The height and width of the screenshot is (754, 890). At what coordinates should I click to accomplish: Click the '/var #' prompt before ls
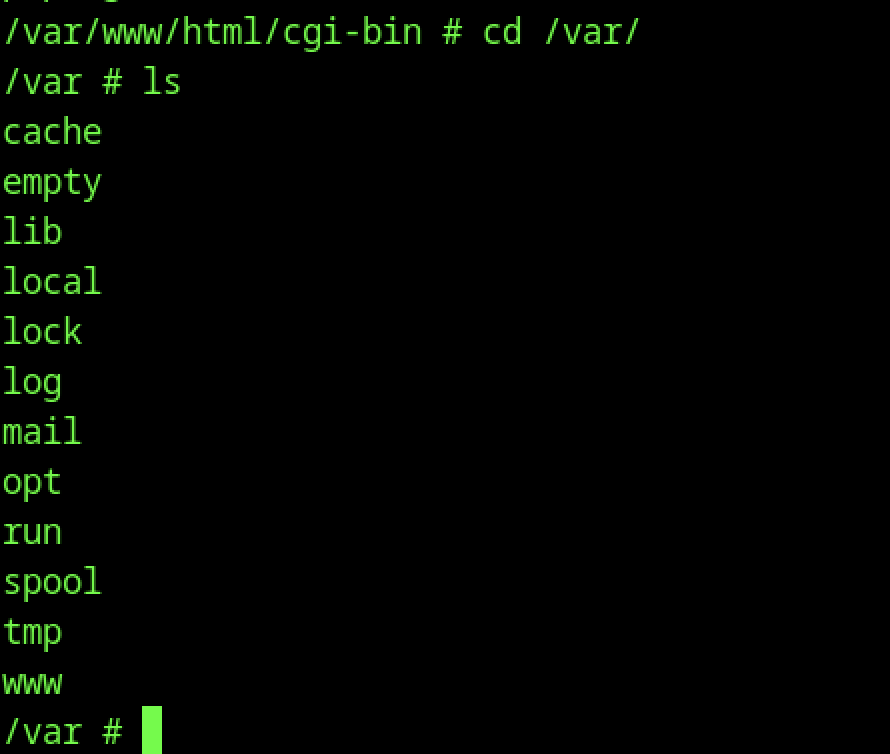[x=62, y=82]
